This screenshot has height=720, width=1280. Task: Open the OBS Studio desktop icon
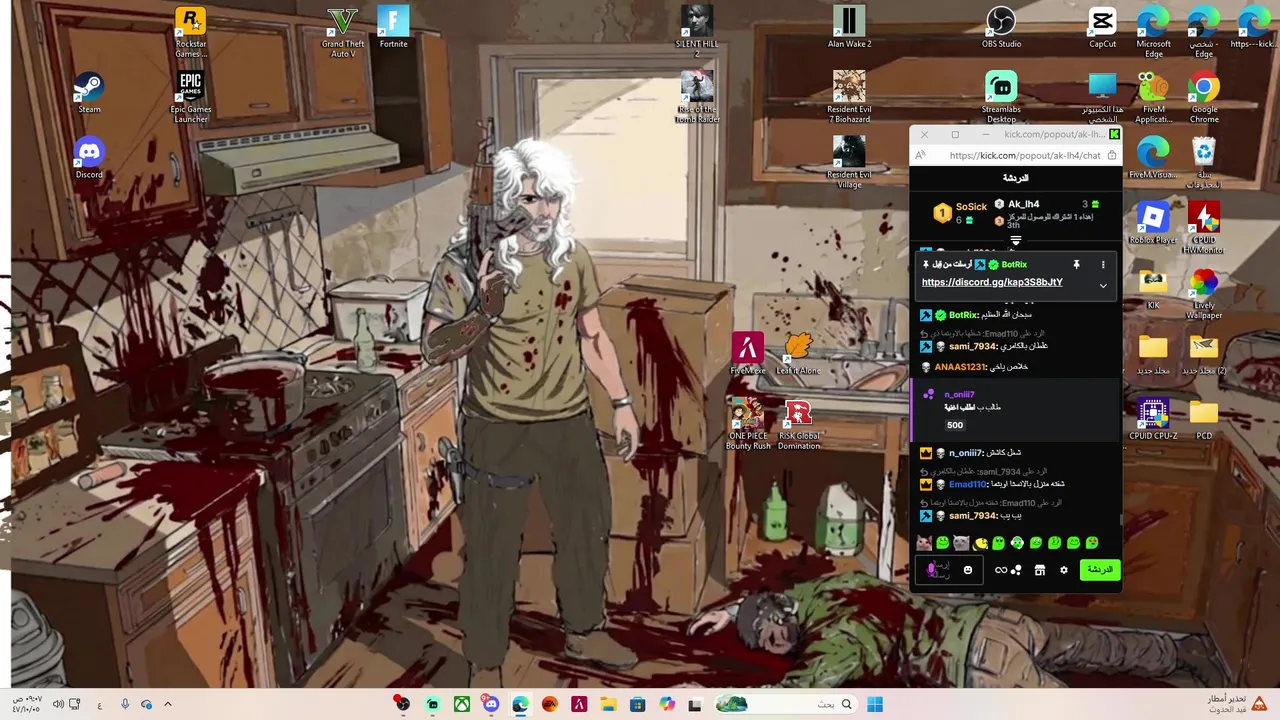(1001, 28)
